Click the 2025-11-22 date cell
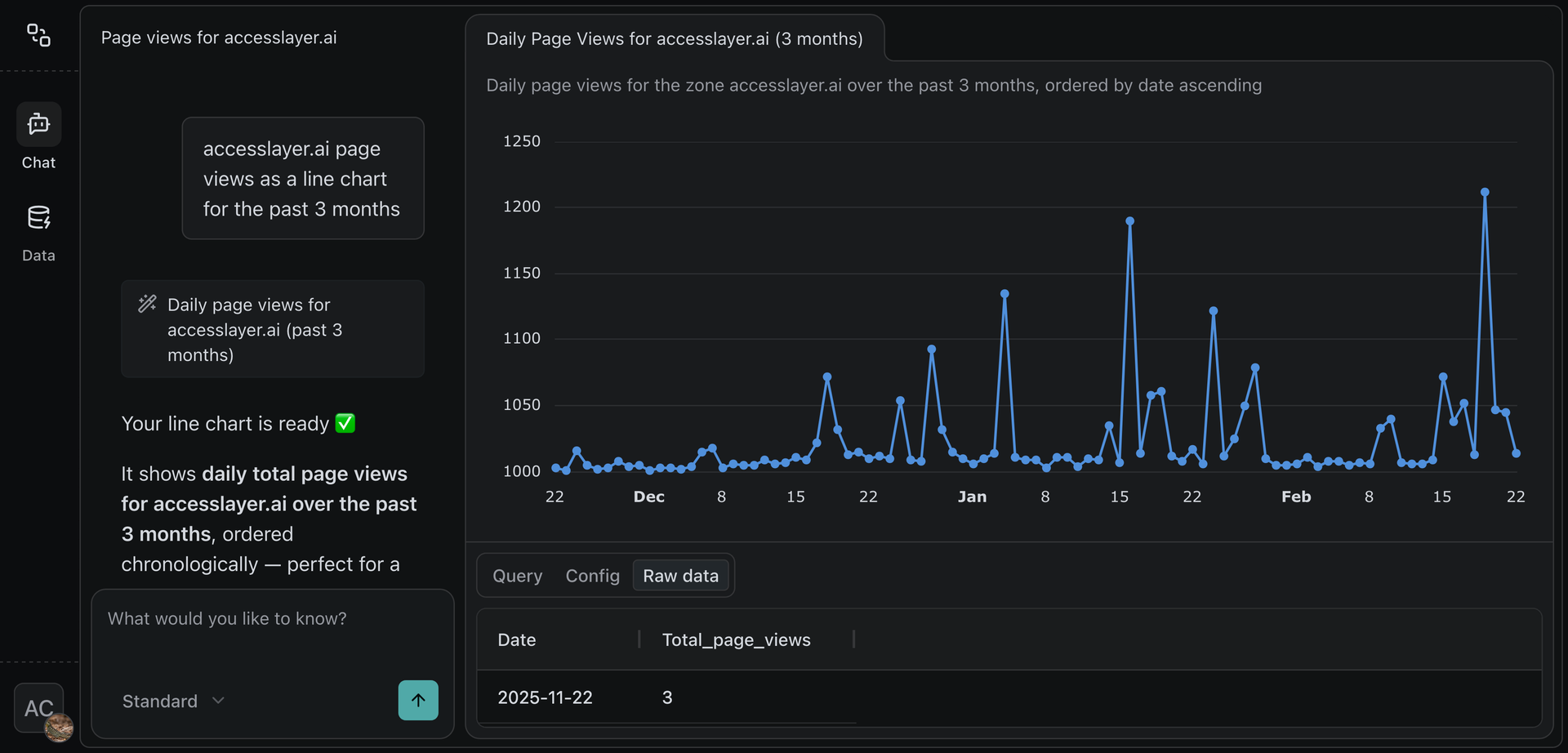 click(545, 697)
